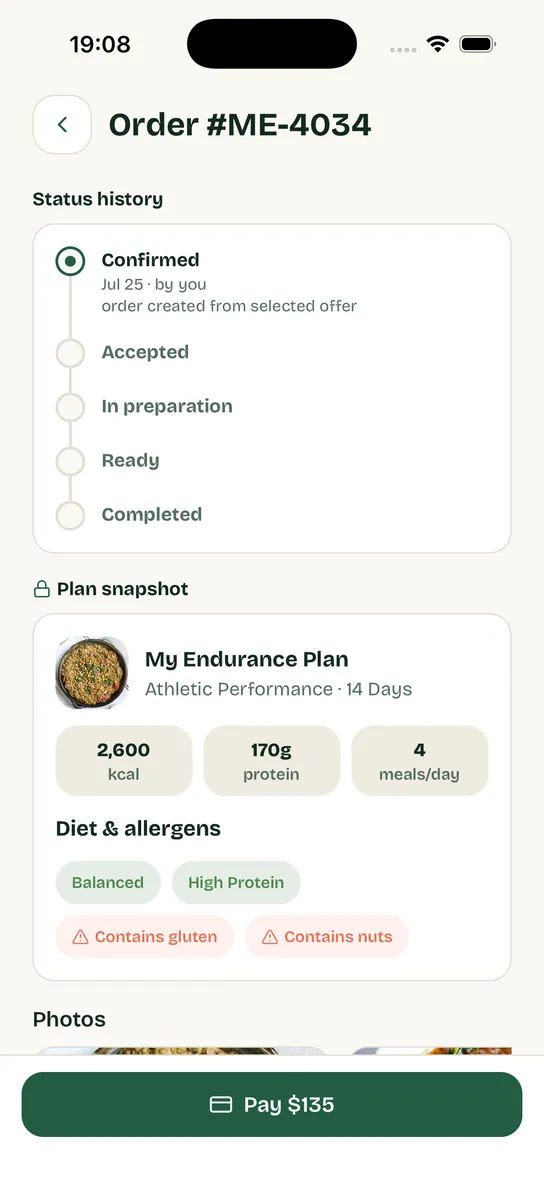Tap the Wi-Fi status icon
This screenshot has height=1183, width=544.
[438, 44]
